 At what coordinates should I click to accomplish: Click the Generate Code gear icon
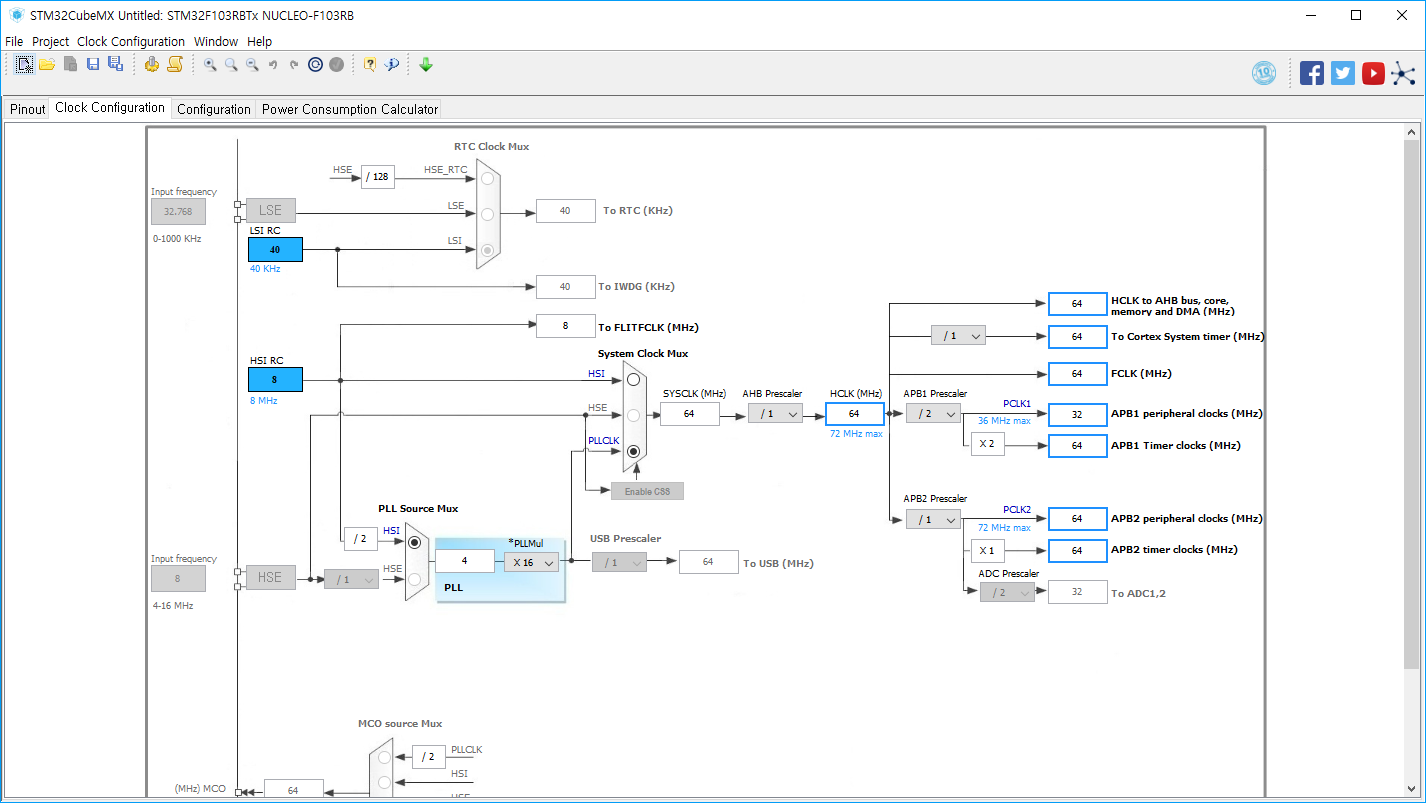click(x=152, y=65)
